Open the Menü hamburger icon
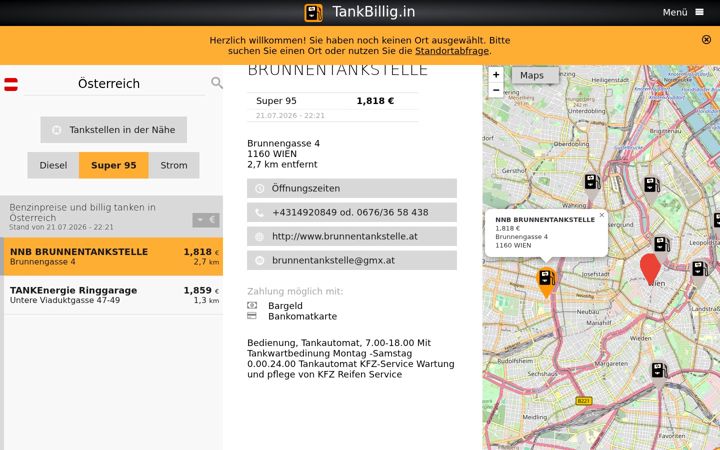720x450 pixels. tap(699, 12)
